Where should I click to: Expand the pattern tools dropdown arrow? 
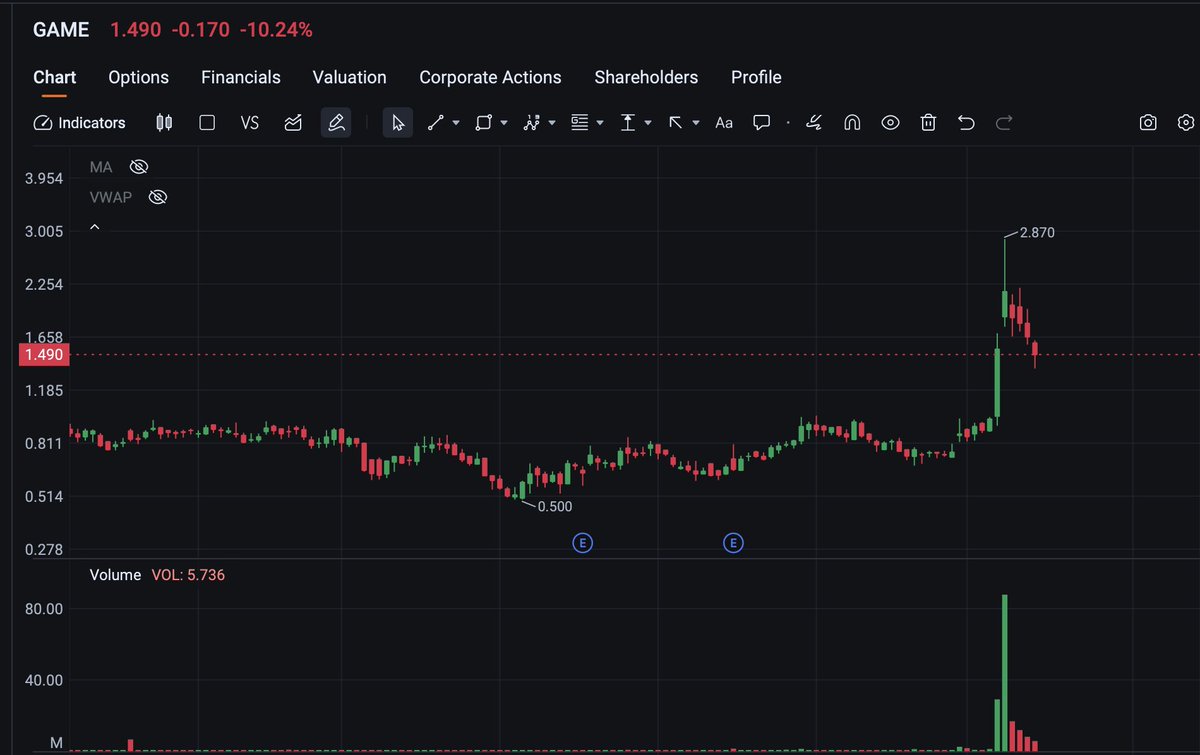552,123
